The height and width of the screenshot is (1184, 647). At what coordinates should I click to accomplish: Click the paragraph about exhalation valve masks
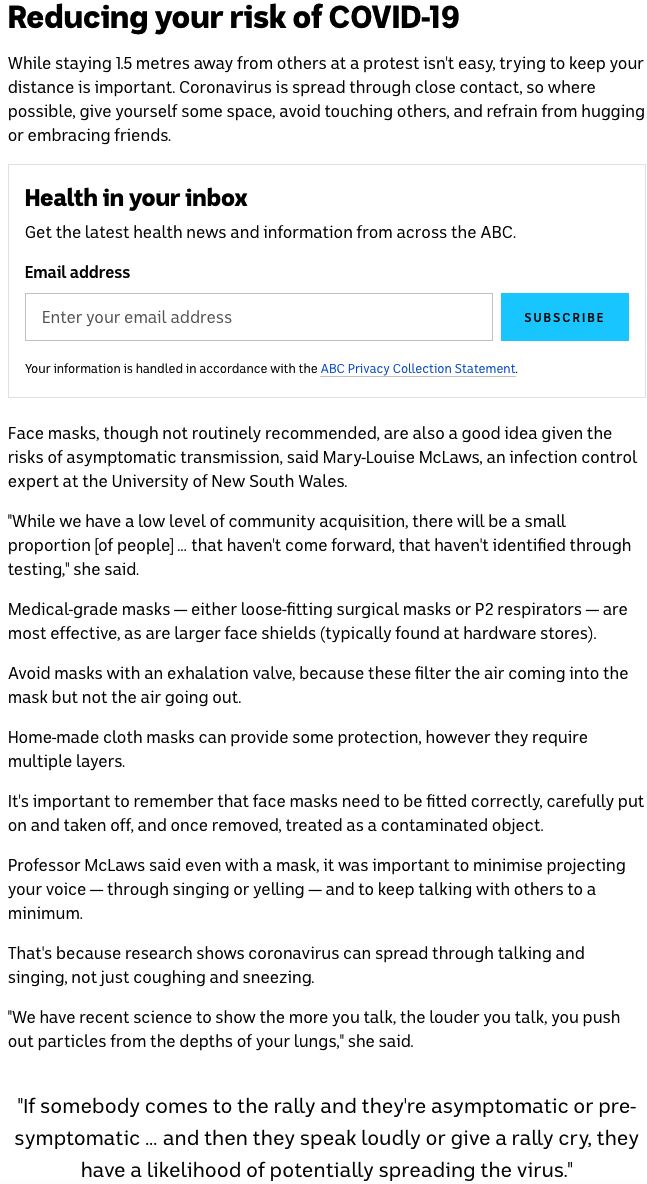click(317, 685)
